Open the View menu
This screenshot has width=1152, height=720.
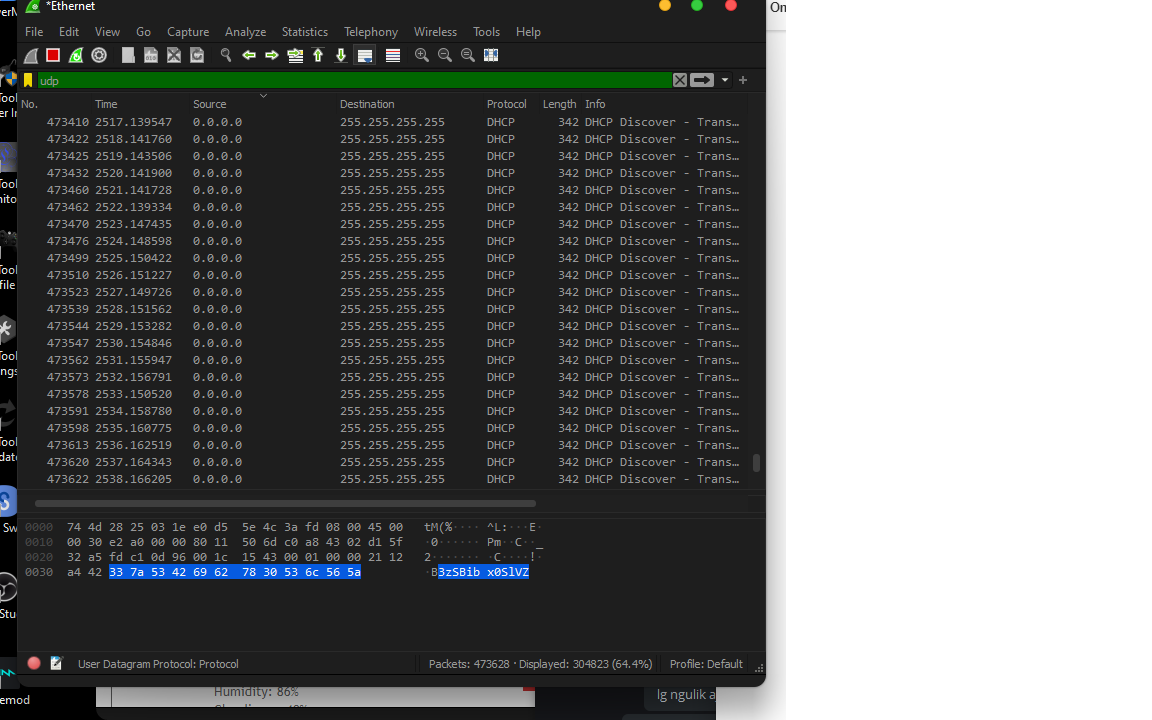(x=107, y=32)
